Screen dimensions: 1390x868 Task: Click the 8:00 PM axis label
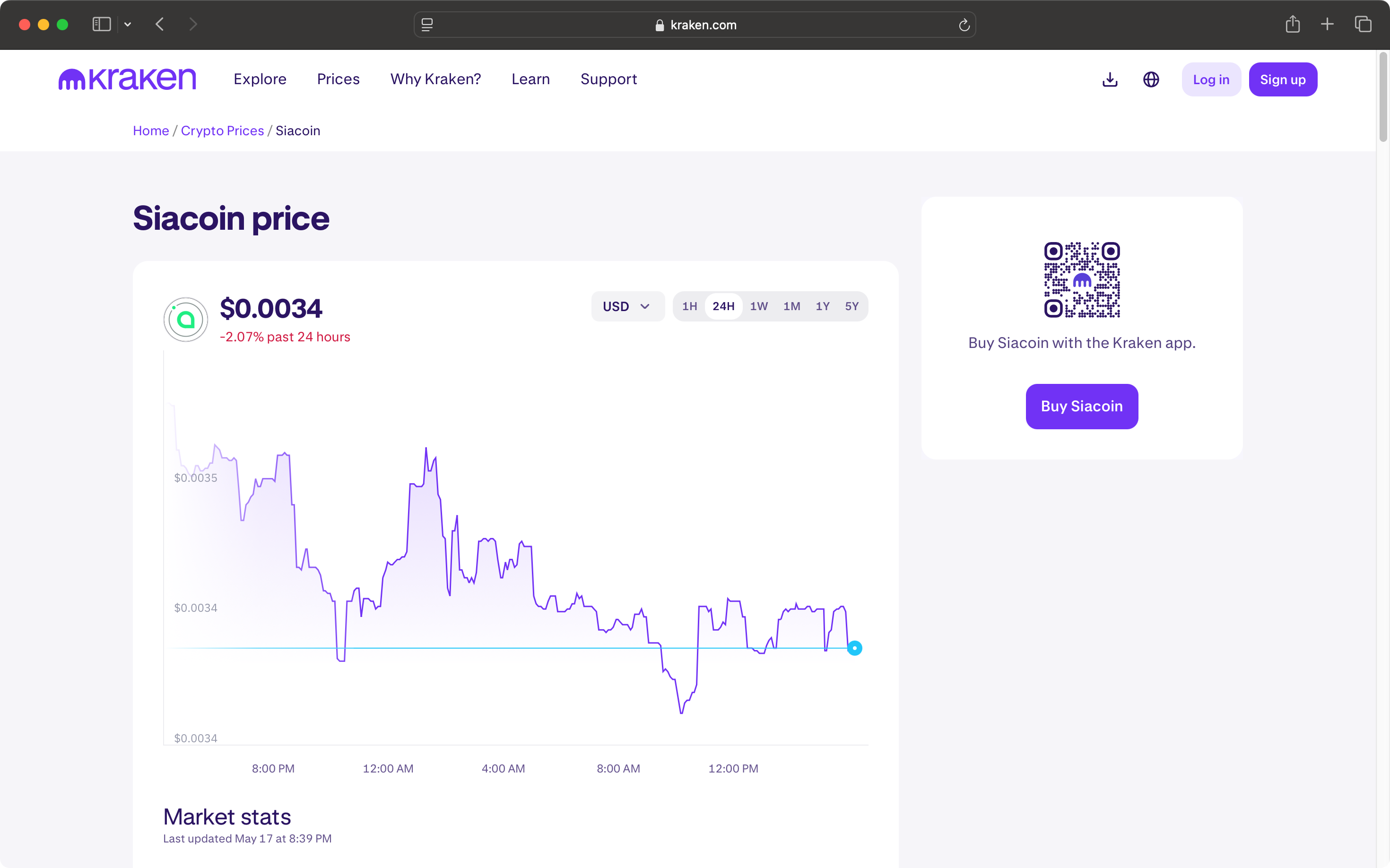coord(273,768)
